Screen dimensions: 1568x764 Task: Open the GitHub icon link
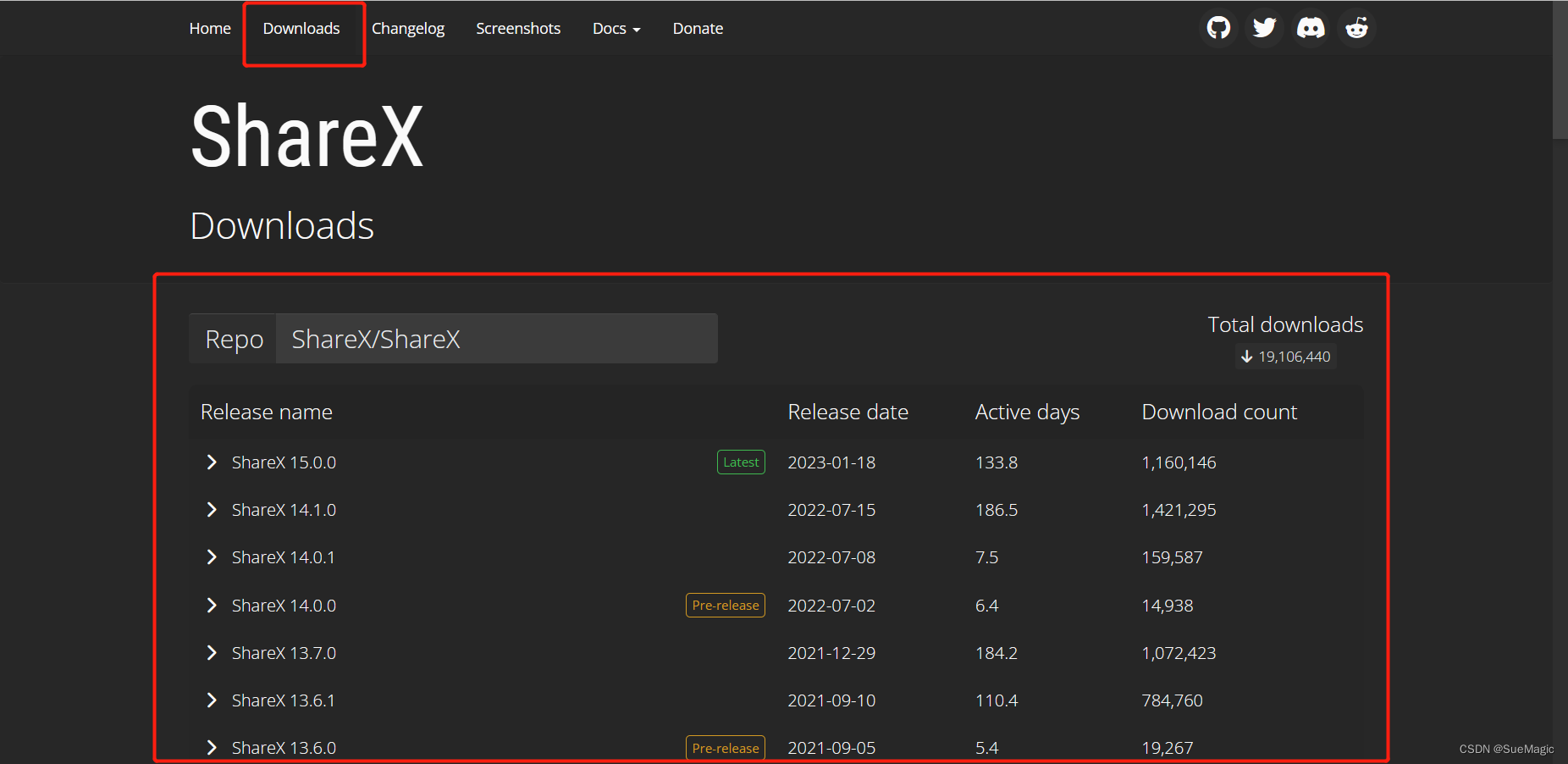1218,28
